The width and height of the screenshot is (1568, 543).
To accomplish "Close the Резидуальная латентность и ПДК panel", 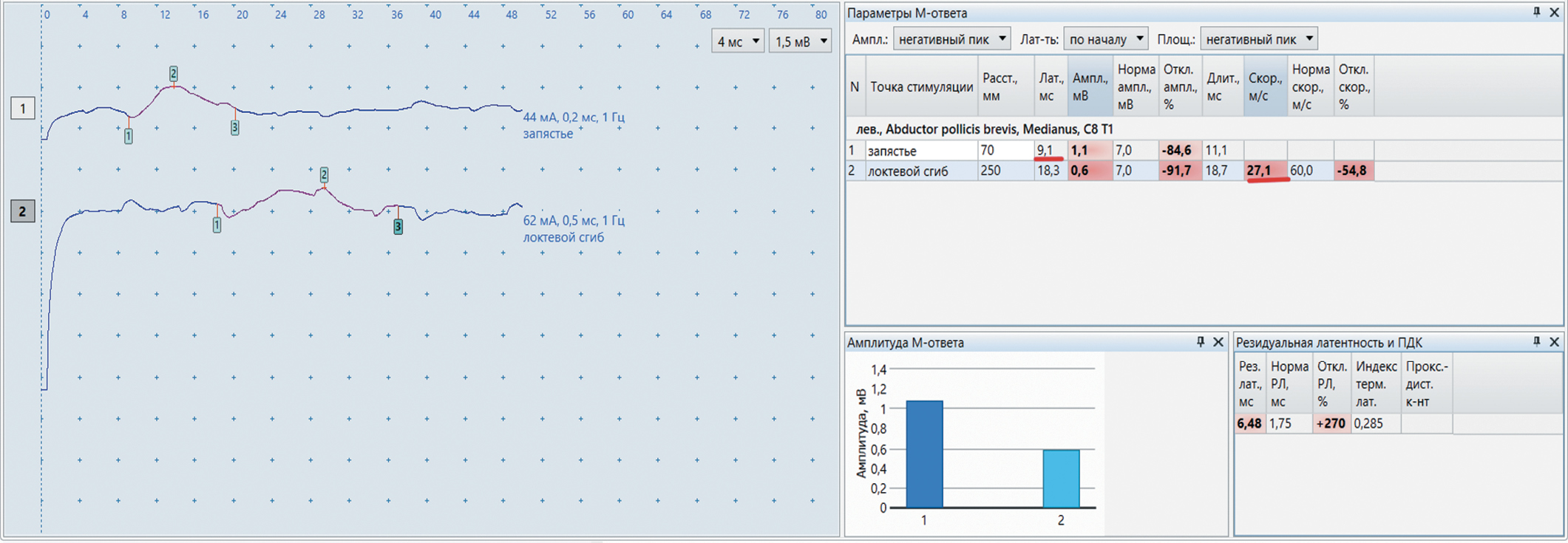I will (1554, 342).
